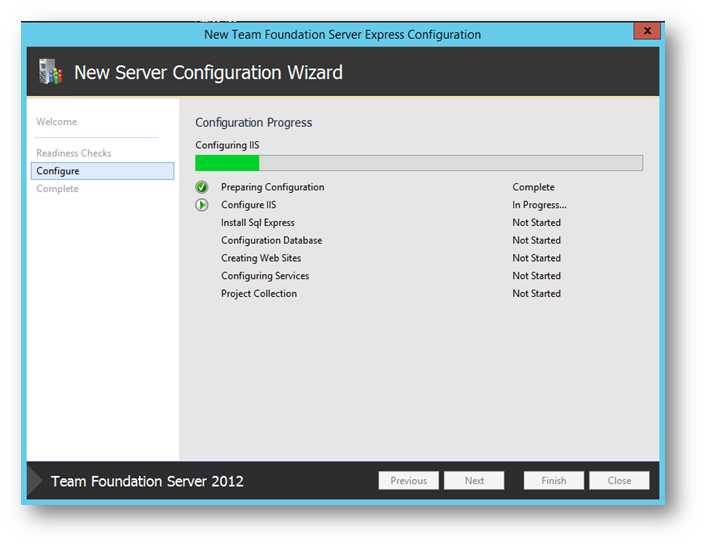Click the Next button
Viewport: 707px width, 547px height.
[x=474, y=481]
